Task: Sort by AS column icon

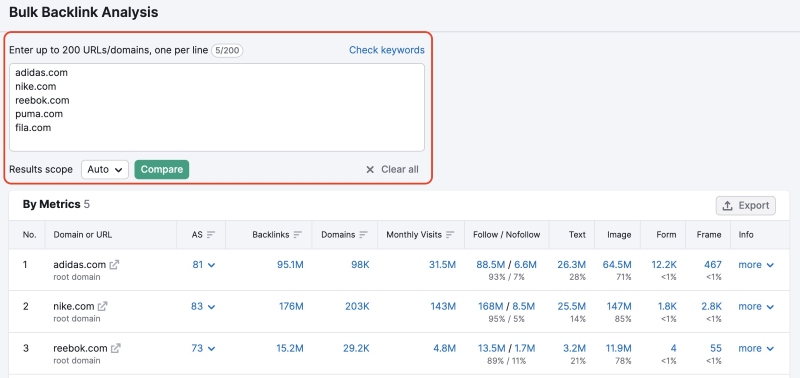Action: [x=211, y=235]
